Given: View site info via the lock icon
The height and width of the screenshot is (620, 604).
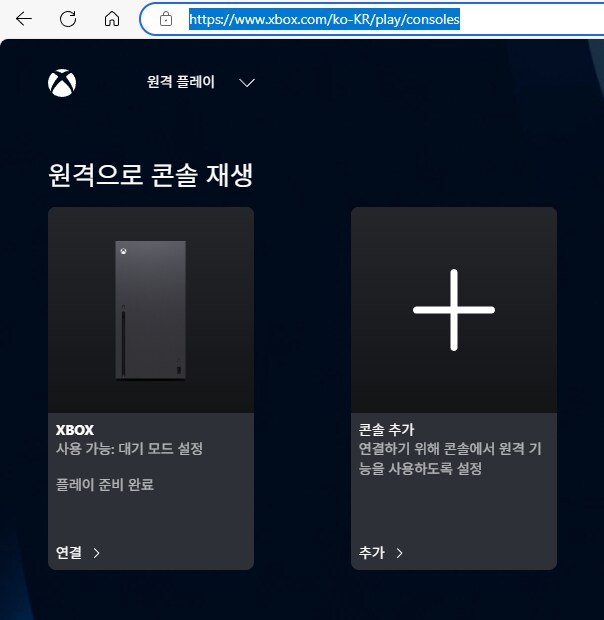Looking at the screenshot, I should tap(166, 19).
